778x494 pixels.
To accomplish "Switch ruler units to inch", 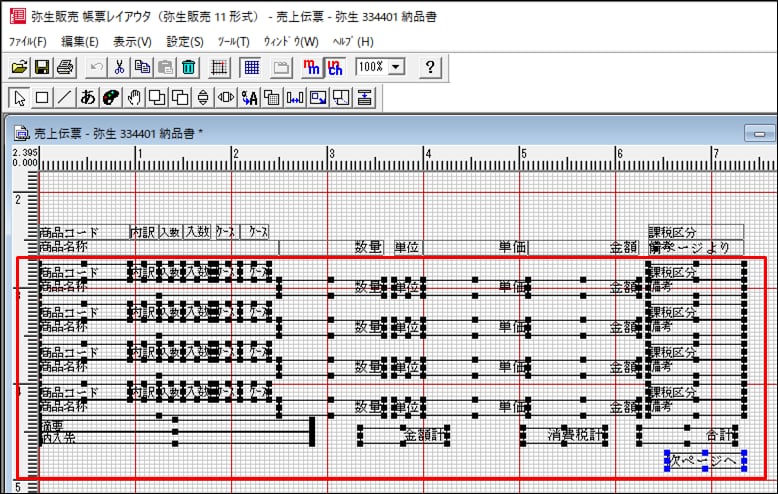I will click(x=335, y=67).
